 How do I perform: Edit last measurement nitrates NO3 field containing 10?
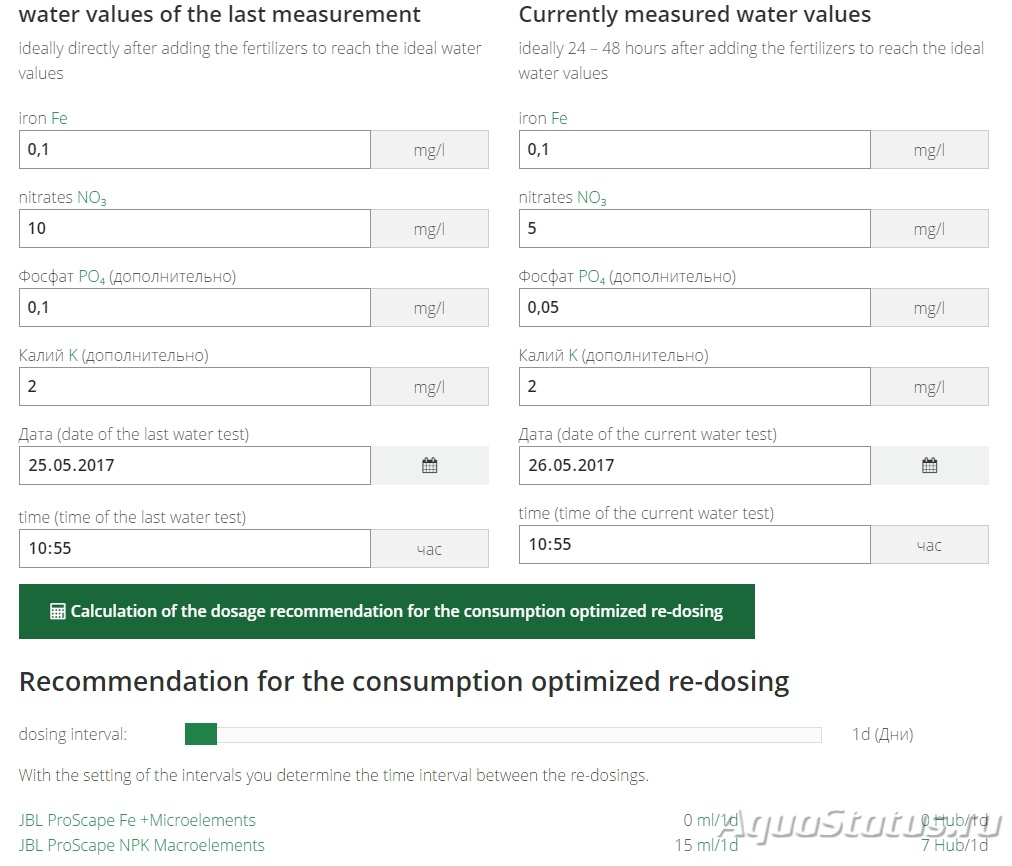coord(195,228)
